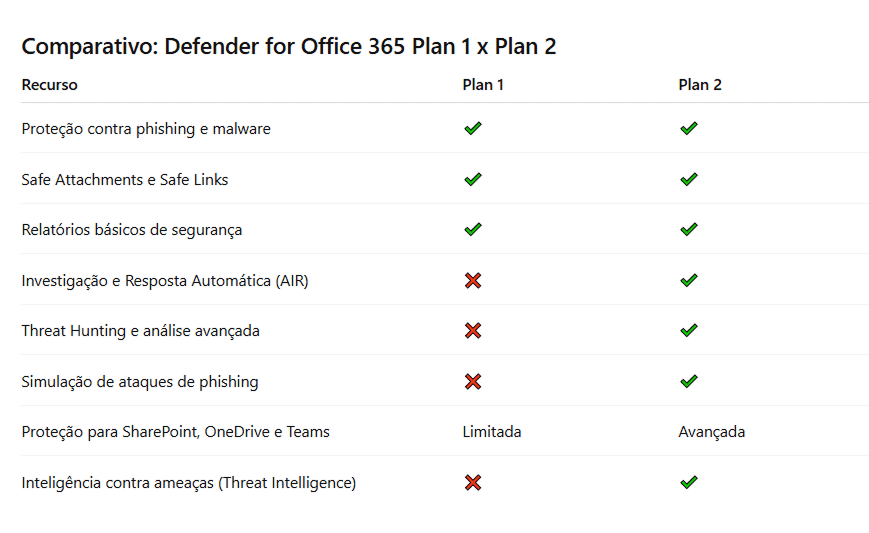This screenshot has width=869, height=533.
Task: Click Plan 1 checkmark for Safe Attachments row
Action: click(x=473, y=180)
